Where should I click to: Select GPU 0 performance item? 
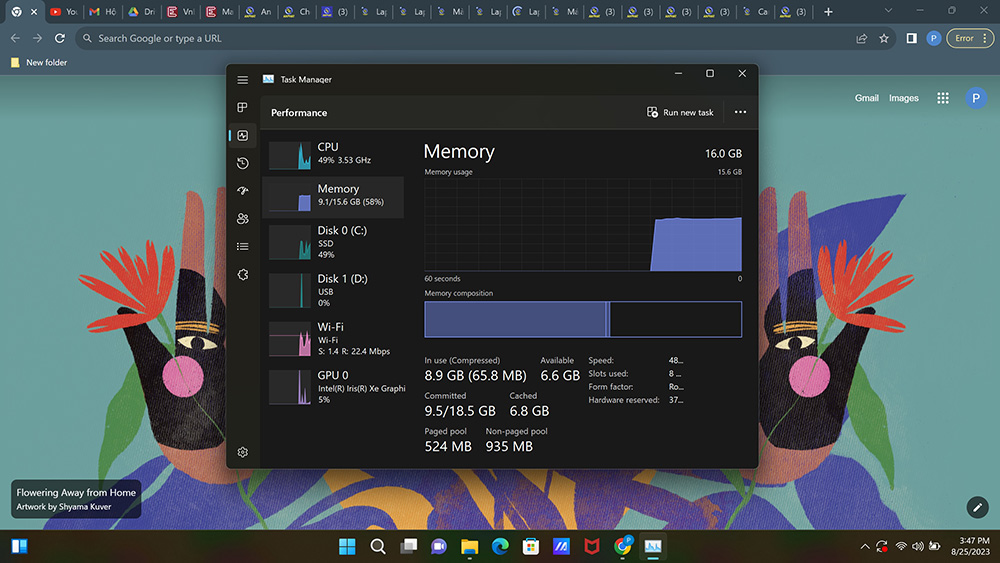333,387
